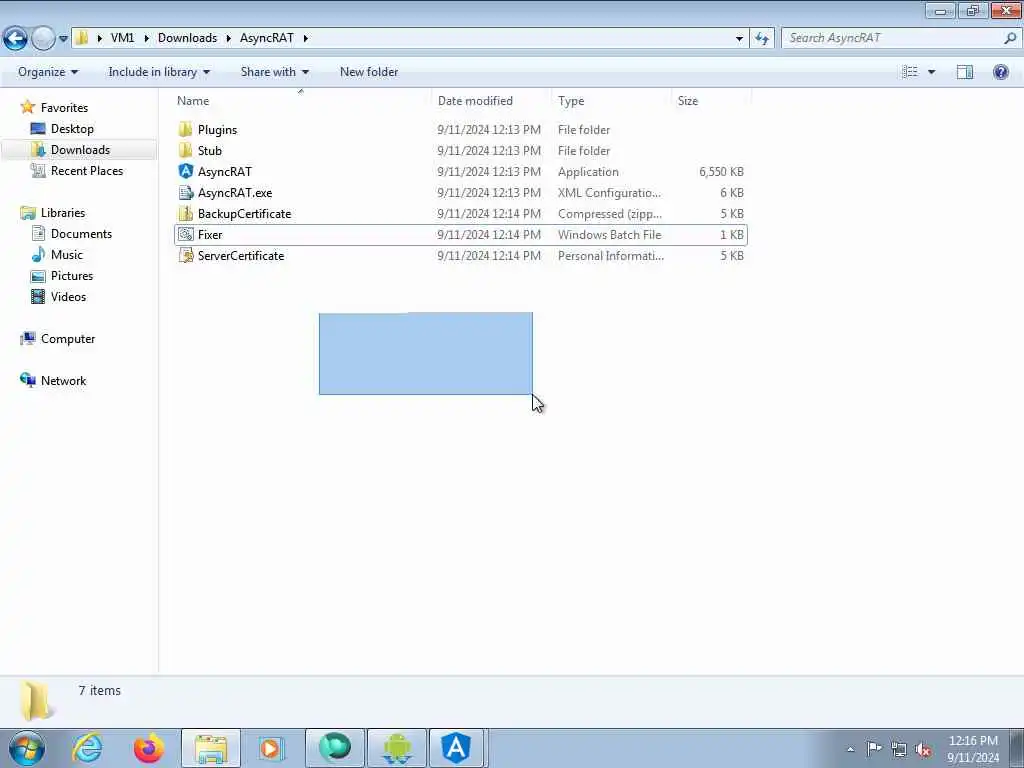This screenshot has height=768, width=1024.
Task: Open the Organize menu
Action: (48, 72)
